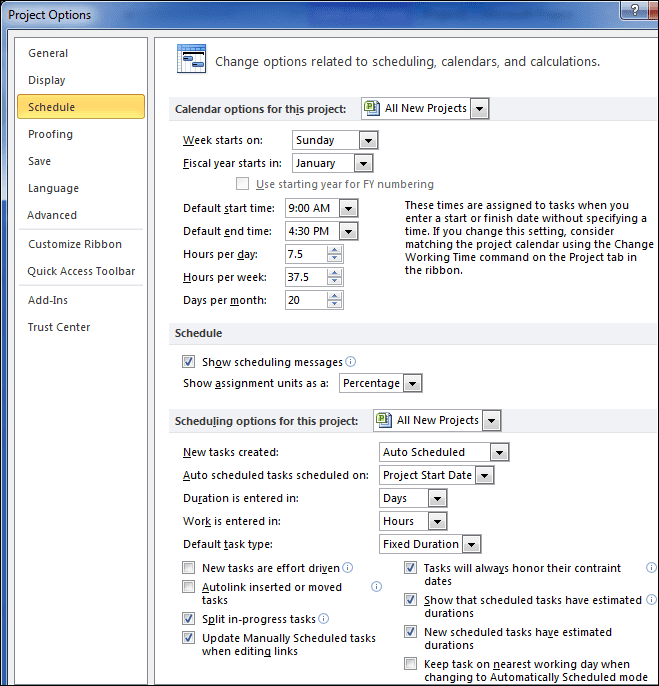Open the Proofing options category
The image size is (659, 686).
click(x=81, y=134)
